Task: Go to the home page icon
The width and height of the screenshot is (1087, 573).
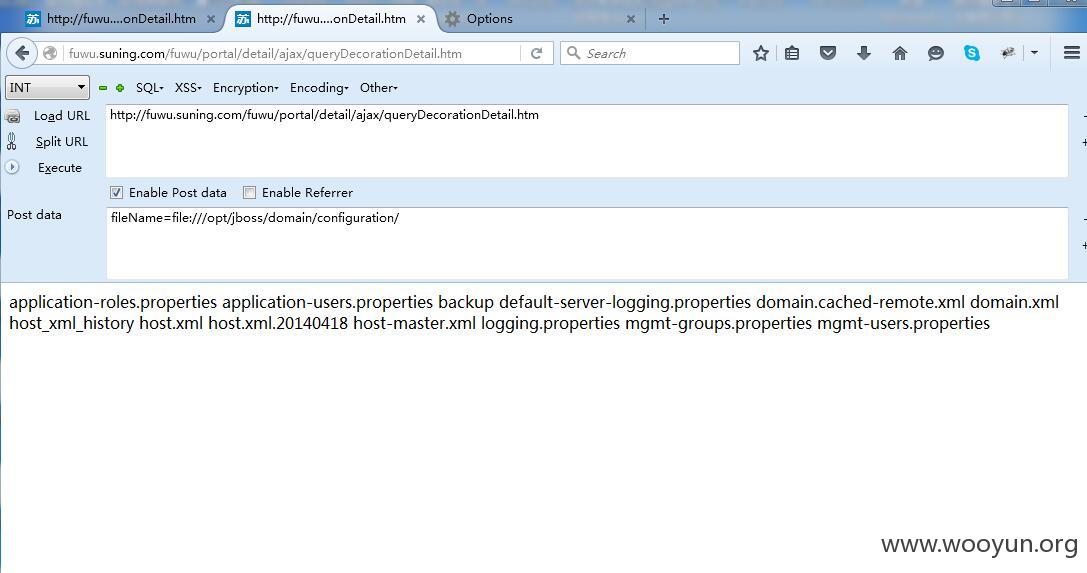Action: (900, 53)
